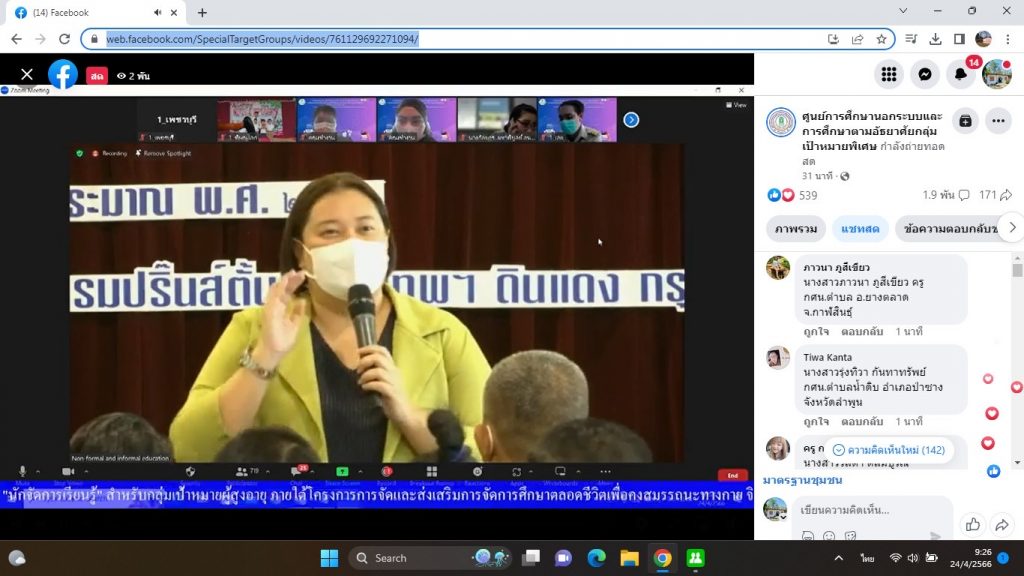Bookmark this page with the star icon
Image resolution: width=1024 pixels, height=576 pixels.
pyautogui.click(x=881, y=39)
